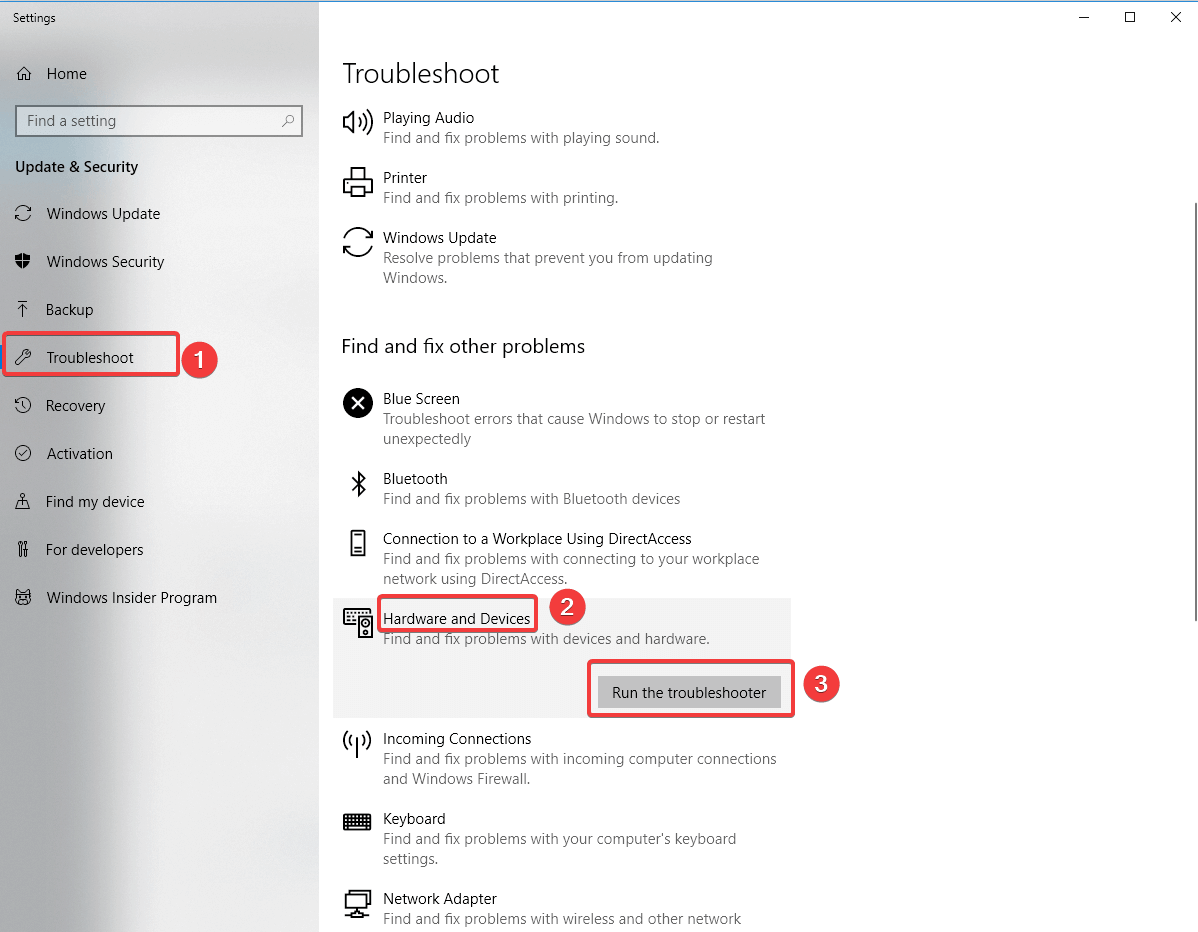Click the Printer troubleshooter icon

(357, 182)
